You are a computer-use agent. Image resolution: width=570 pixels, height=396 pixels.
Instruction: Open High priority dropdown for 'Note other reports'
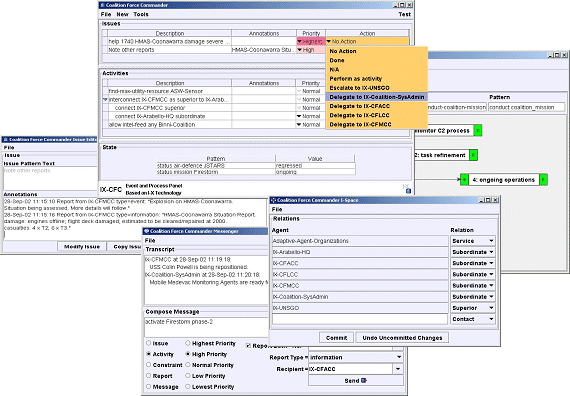pyautogui.click(x=311, y=50)
